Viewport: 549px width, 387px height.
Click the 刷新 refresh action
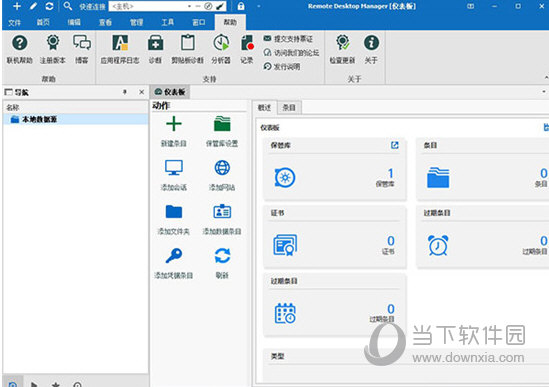(x=222, y=263)
